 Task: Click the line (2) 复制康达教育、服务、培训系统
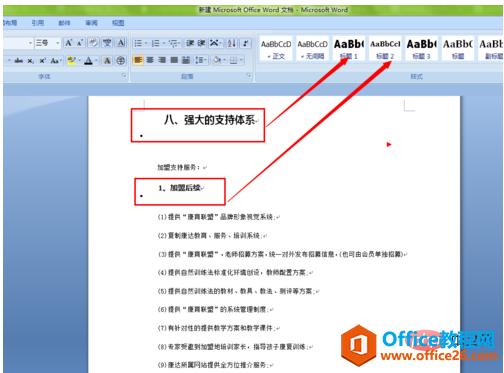click(209, 236)
